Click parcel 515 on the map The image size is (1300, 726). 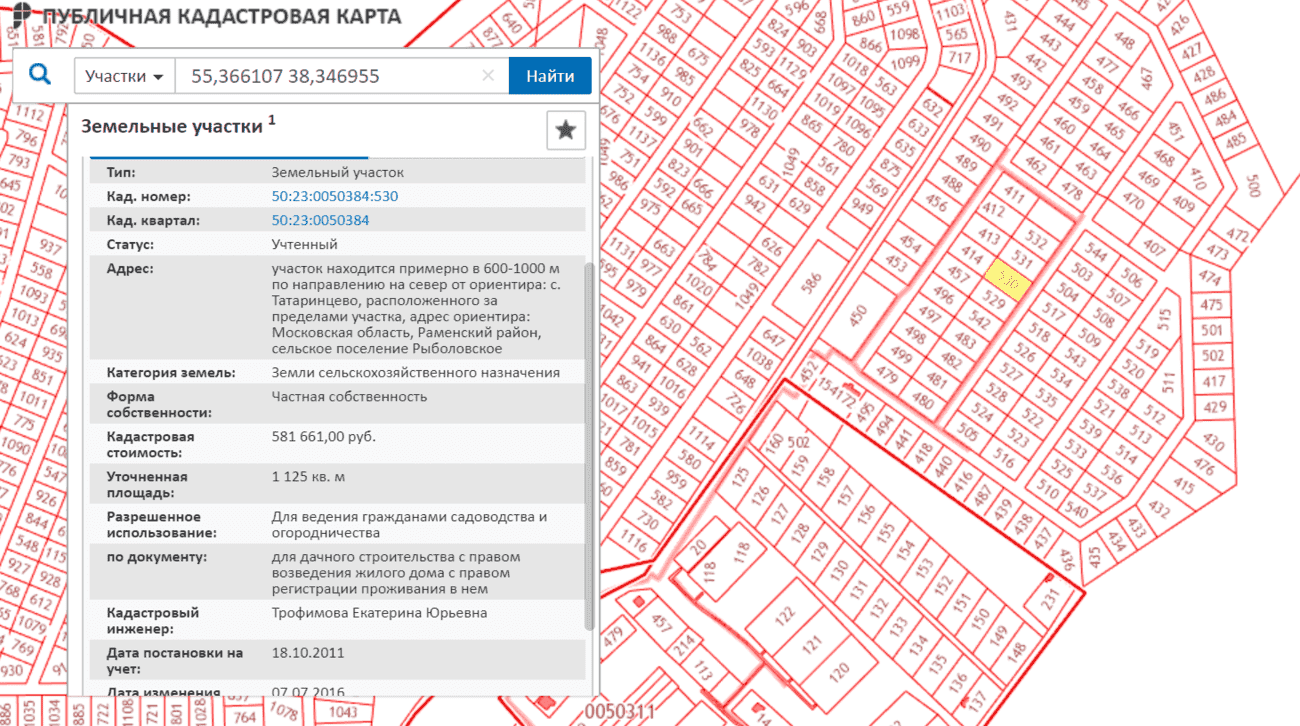coord(1164,319)
